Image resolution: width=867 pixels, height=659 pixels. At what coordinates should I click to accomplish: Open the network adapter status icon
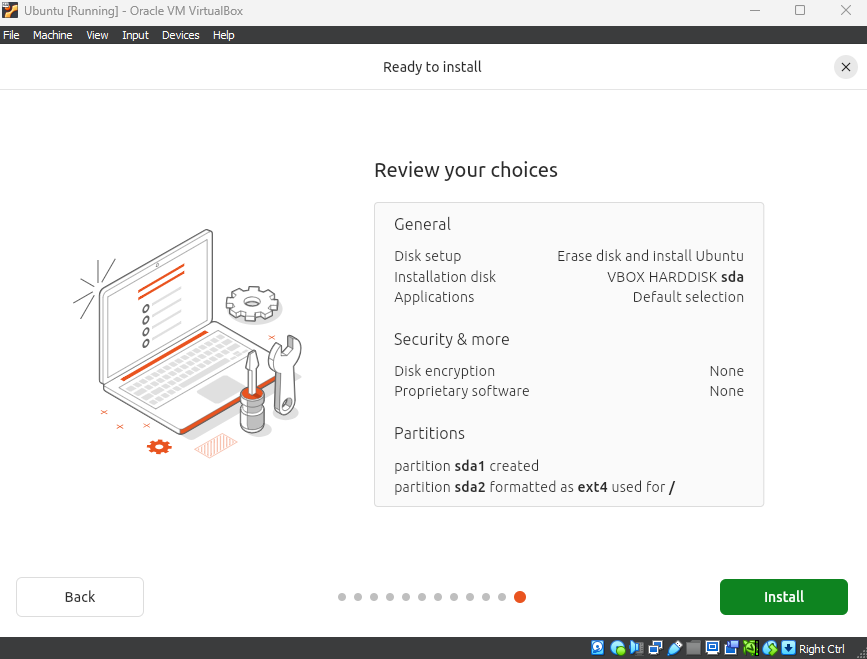pos(656,648)
